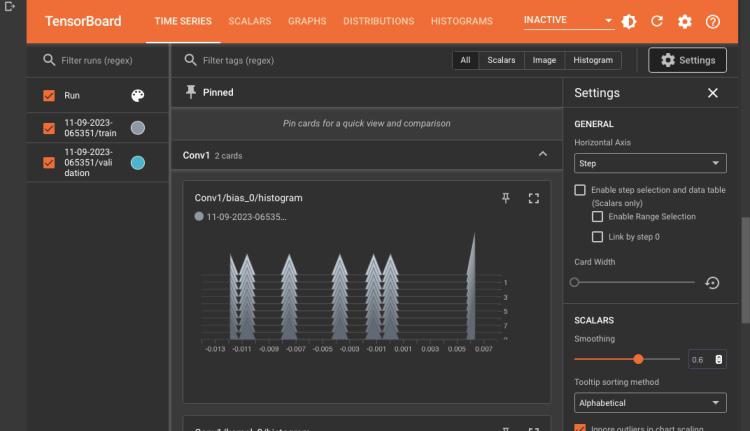Open the Horizontal Axis Step dropdown
Image resolution: width=750 pixels, height=431 pixels.
point(650,163)
